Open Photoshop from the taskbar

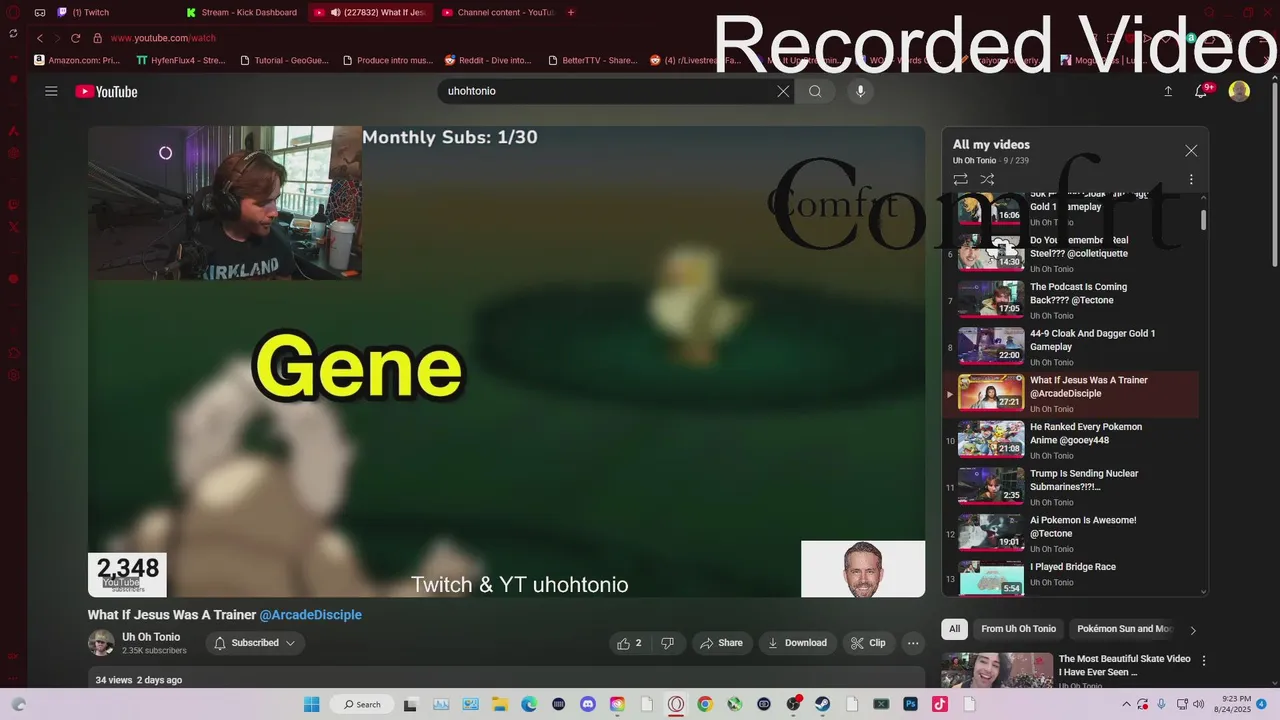910,704
